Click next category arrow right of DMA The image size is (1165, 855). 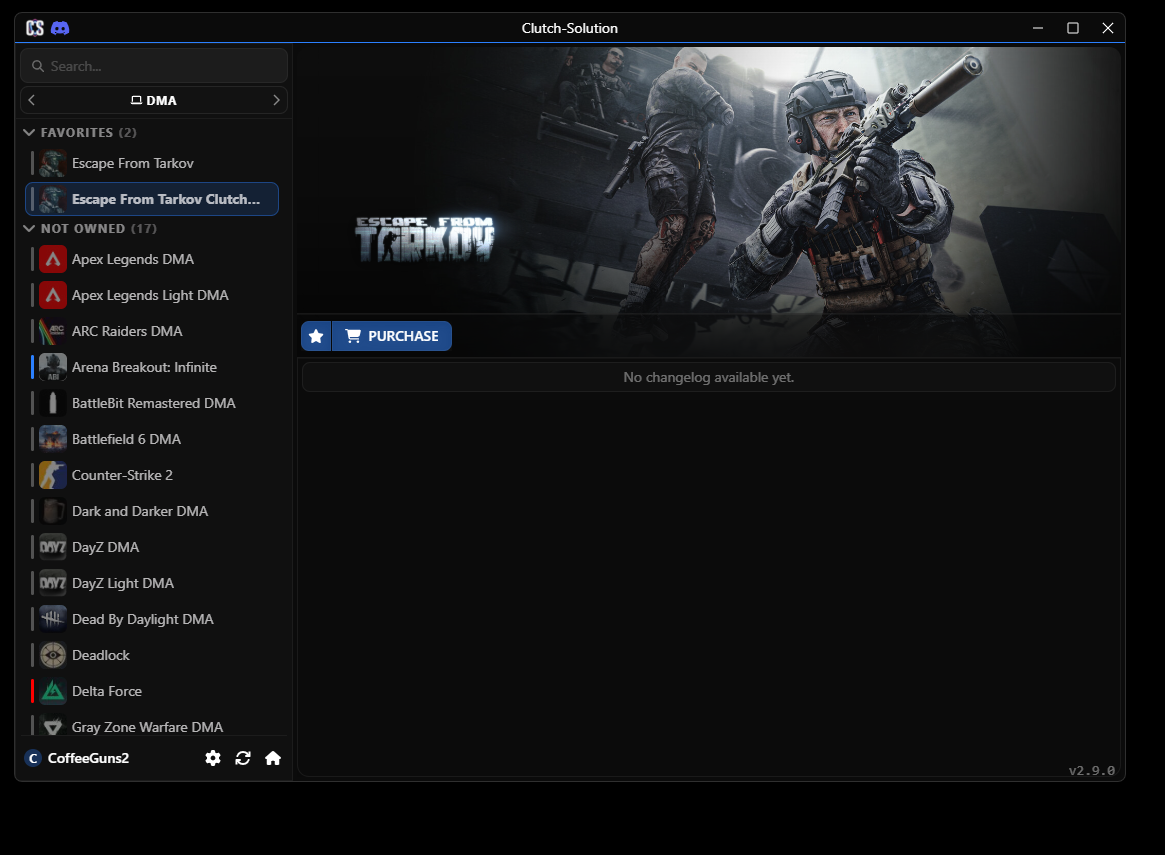(276, 100)
